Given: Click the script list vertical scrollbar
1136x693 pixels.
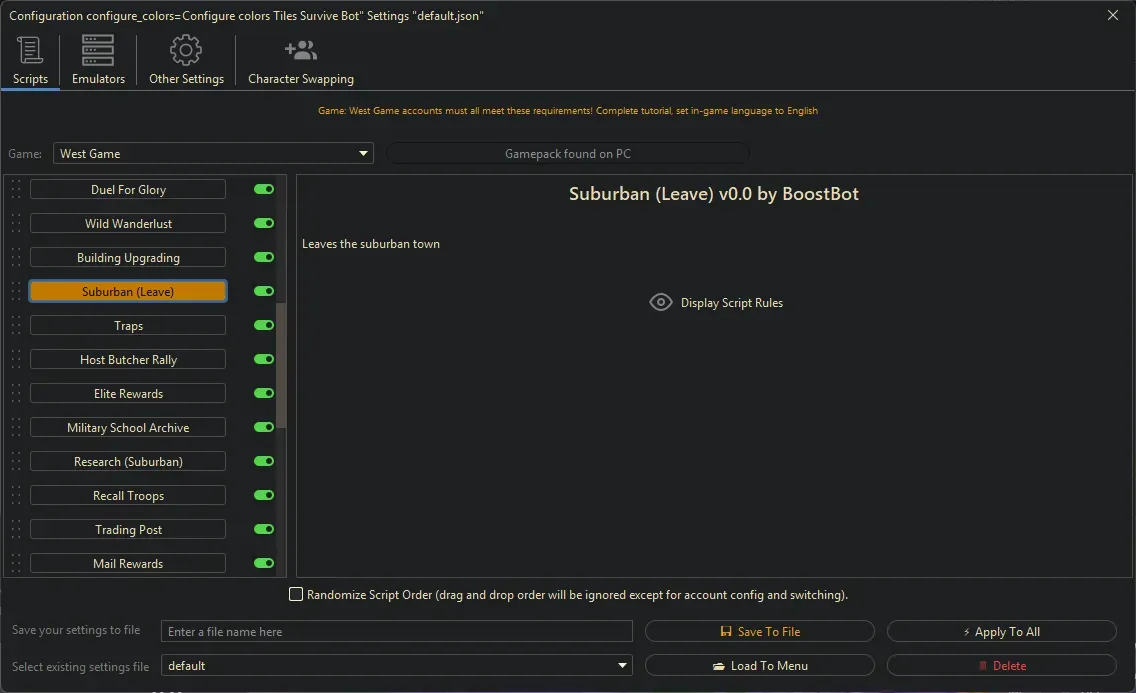Looking at the screenshot, I should [281, 365].
